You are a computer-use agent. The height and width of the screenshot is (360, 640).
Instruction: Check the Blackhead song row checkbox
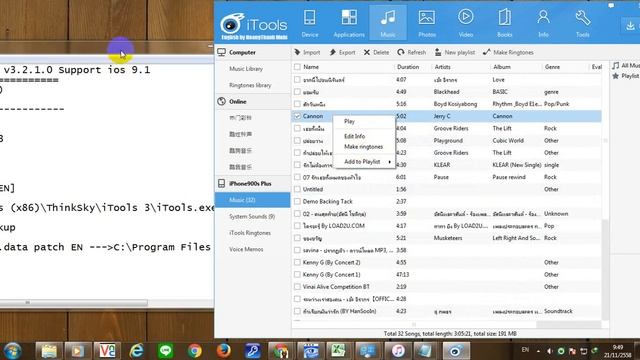[x=297, y=92]
